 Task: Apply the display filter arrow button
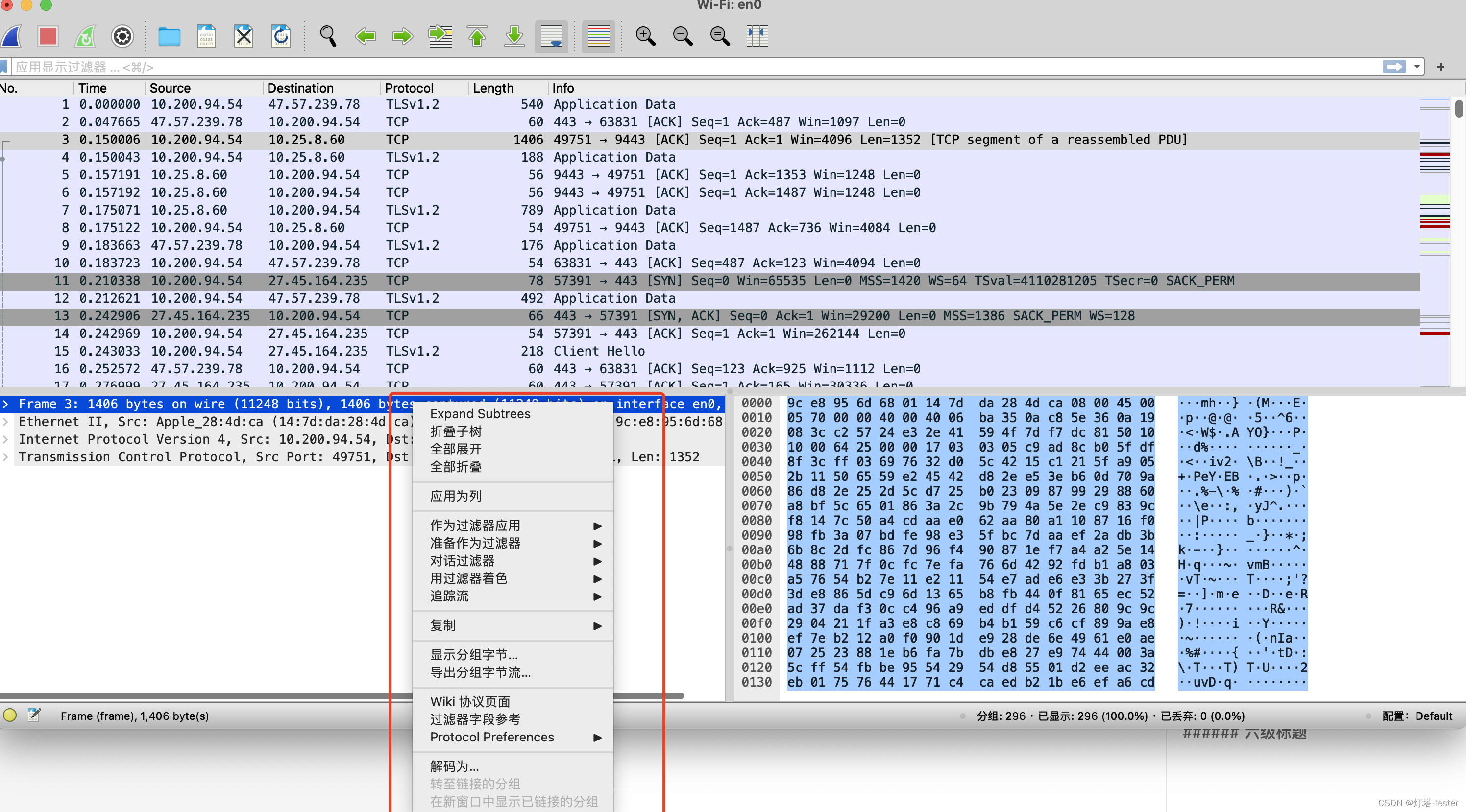(1393, 67)
